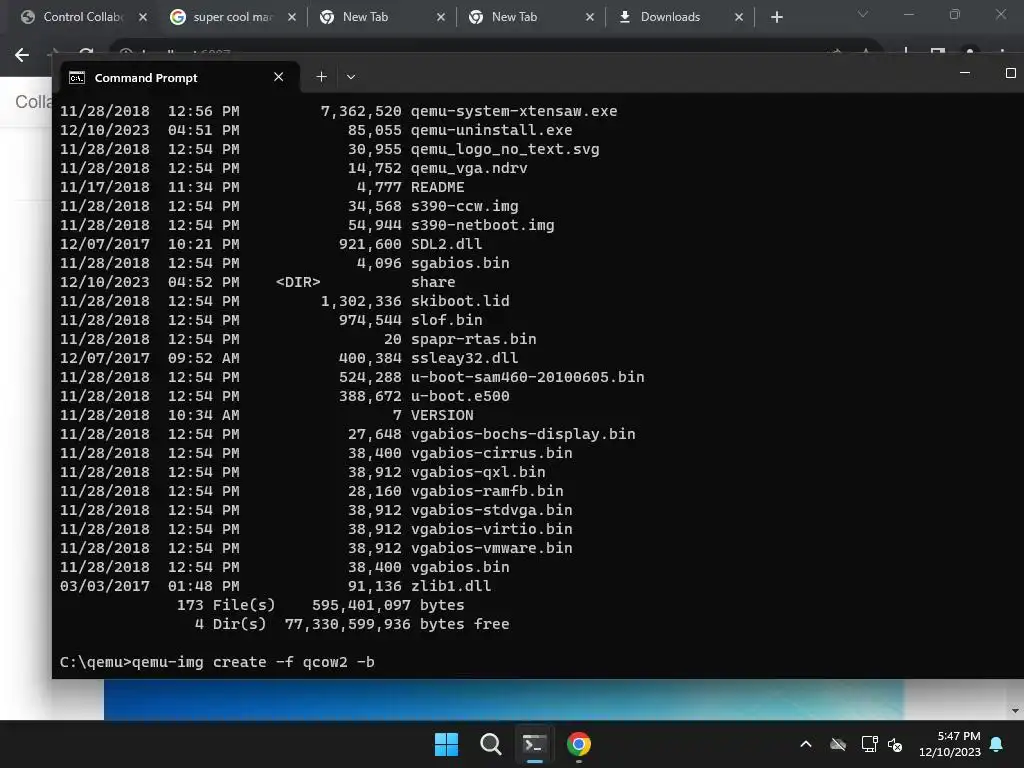1024x768 pixels.
Task: Close the Command Prompt terminal tab
Action: [x=279, y=77]
